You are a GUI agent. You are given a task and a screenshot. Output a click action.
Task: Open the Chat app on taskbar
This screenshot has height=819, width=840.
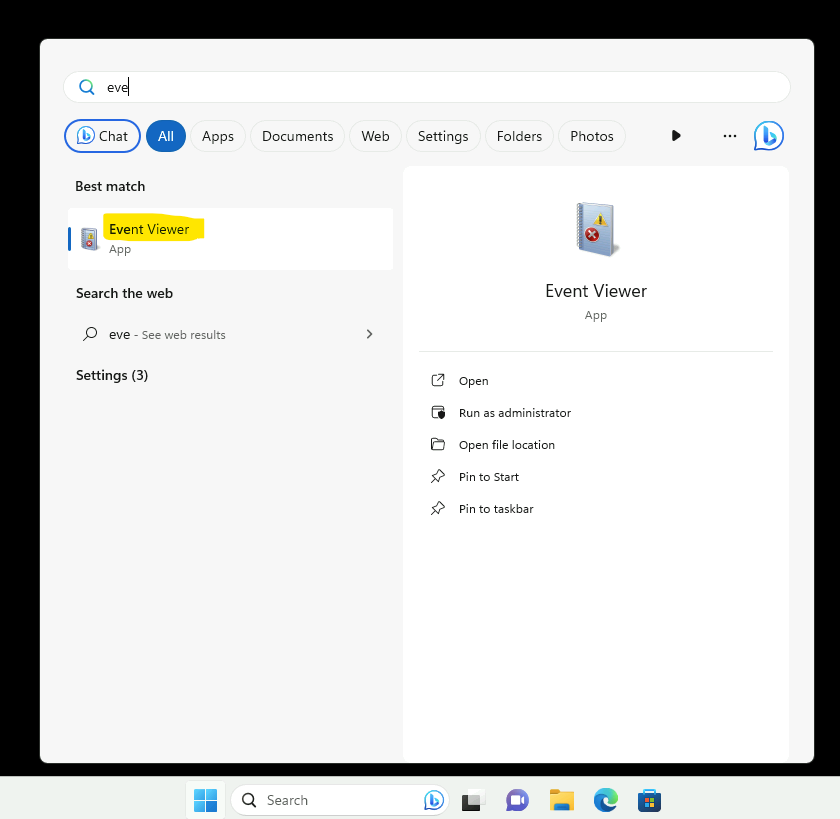[x=517, y=801]
